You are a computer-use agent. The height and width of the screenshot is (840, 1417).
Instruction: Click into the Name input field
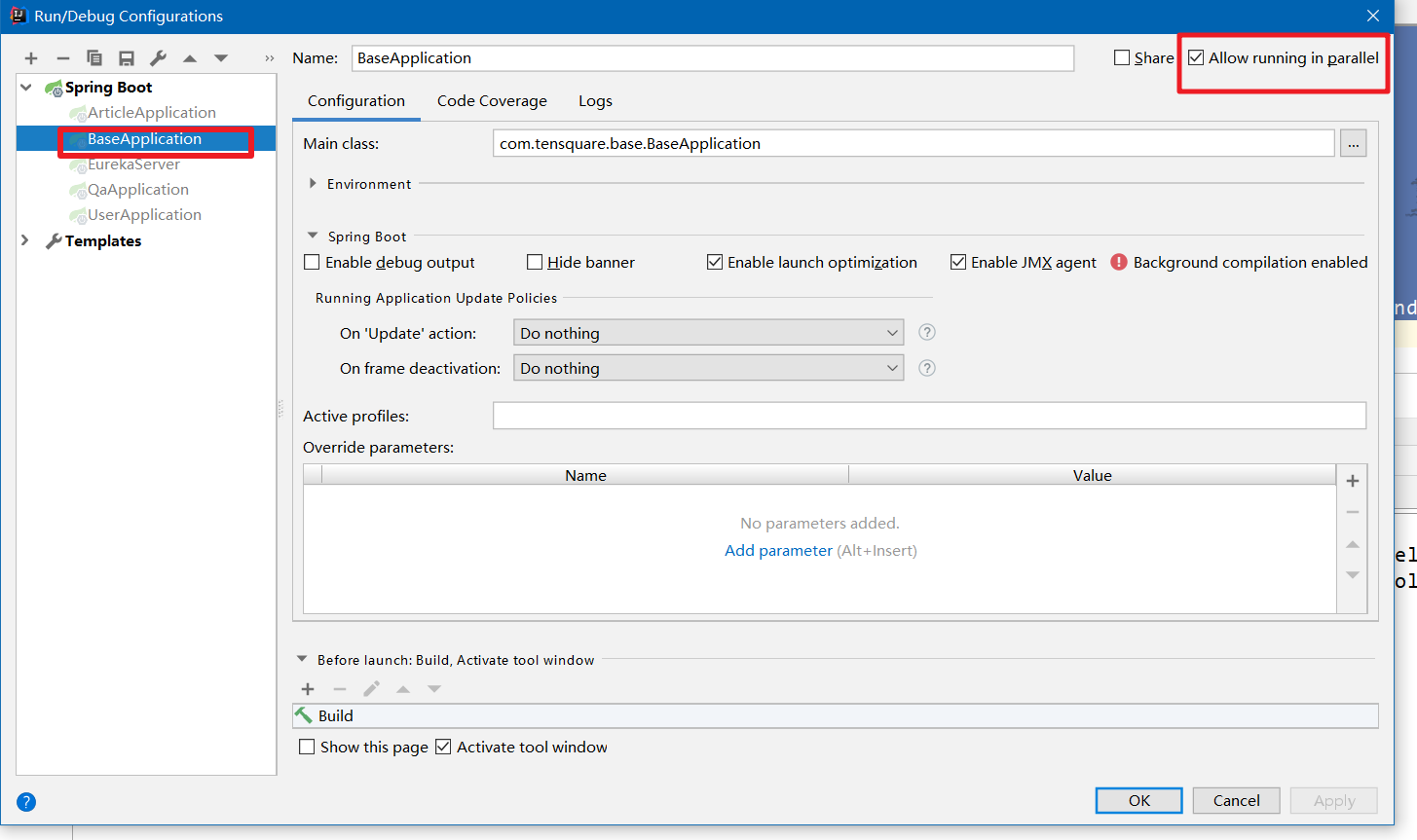[713, 57]
